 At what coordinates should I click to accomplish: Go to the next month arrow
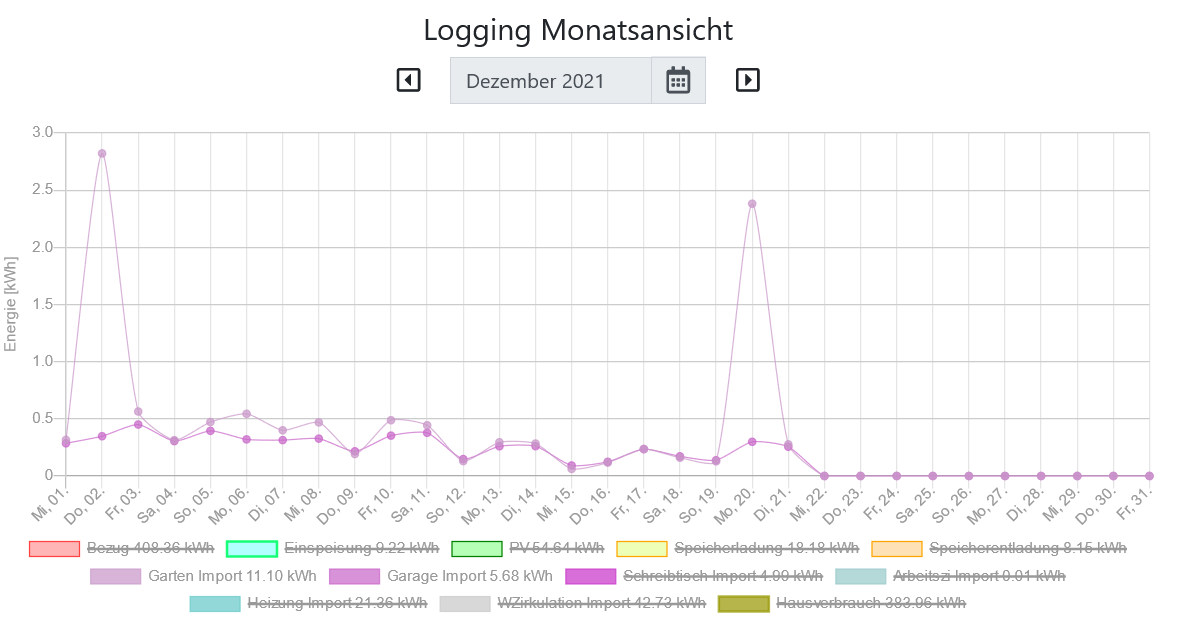tap(747, 80)
